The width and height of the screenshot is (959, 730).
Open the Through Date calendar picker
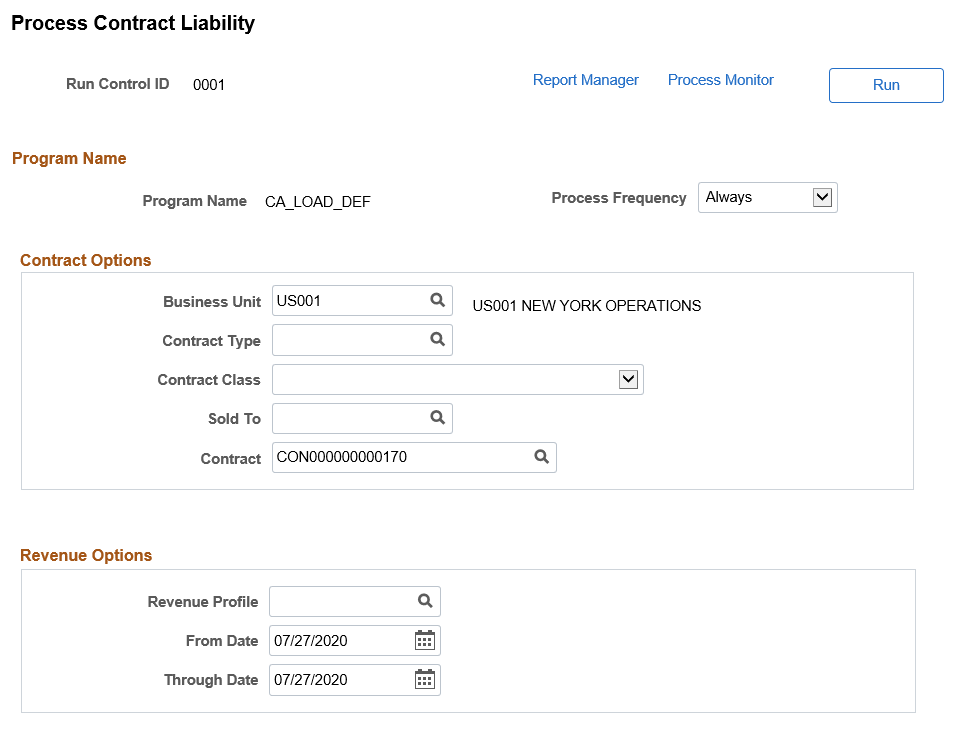[x=424, y=679]
